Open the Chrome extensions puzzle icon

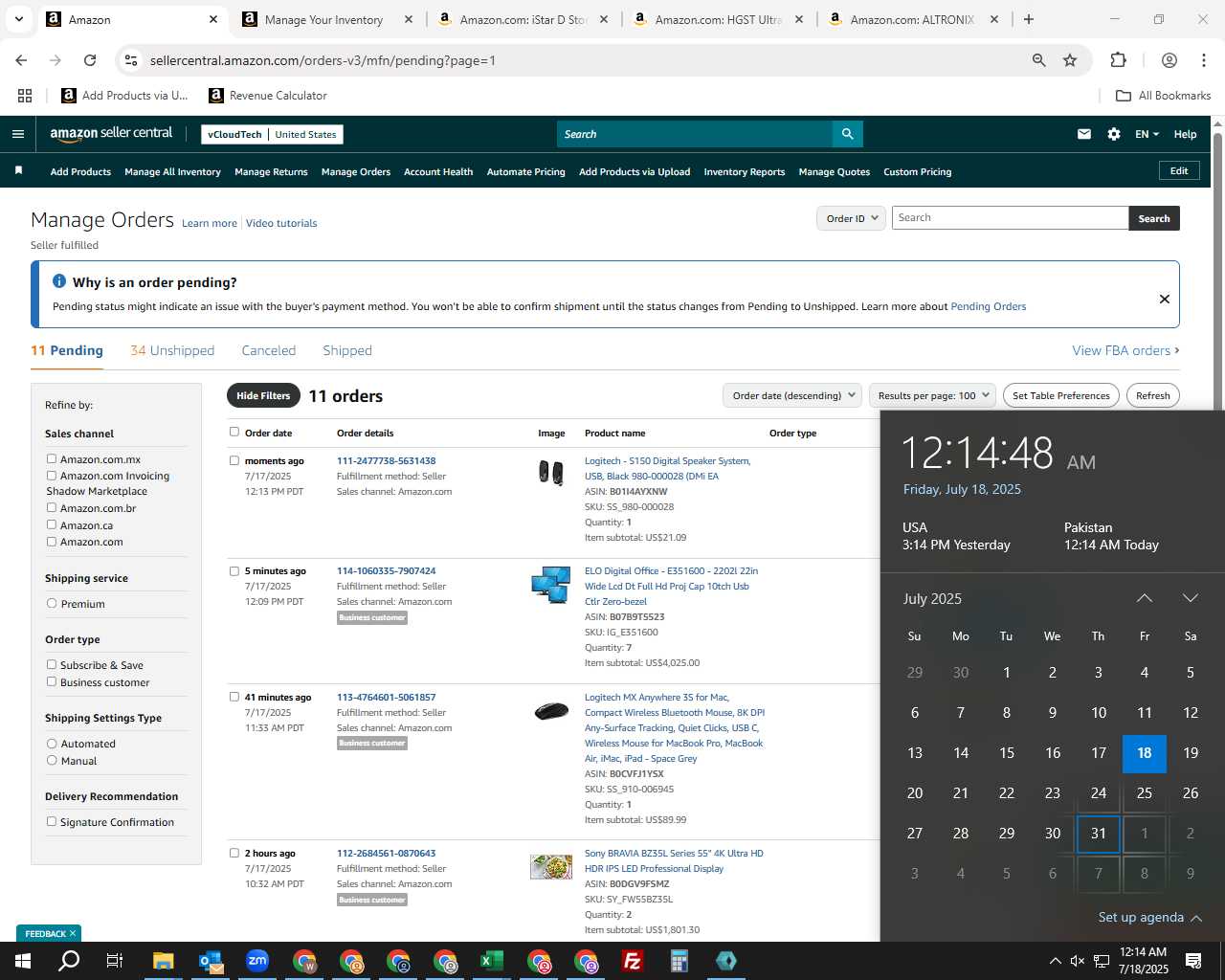(x=1118, y=60)
